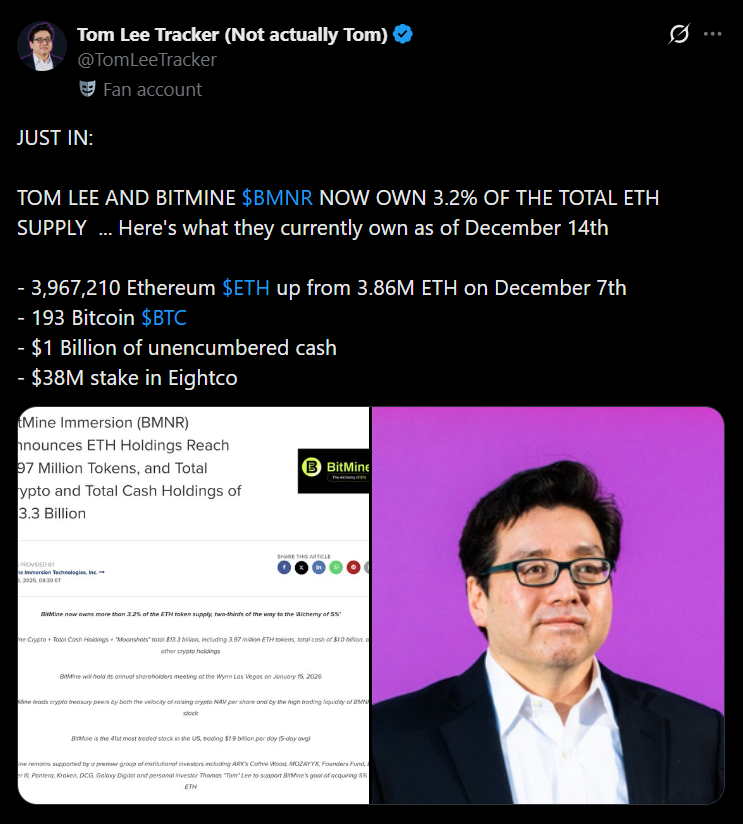
Task: Open the $BMNR cashtag link
Action: [277, 198]
